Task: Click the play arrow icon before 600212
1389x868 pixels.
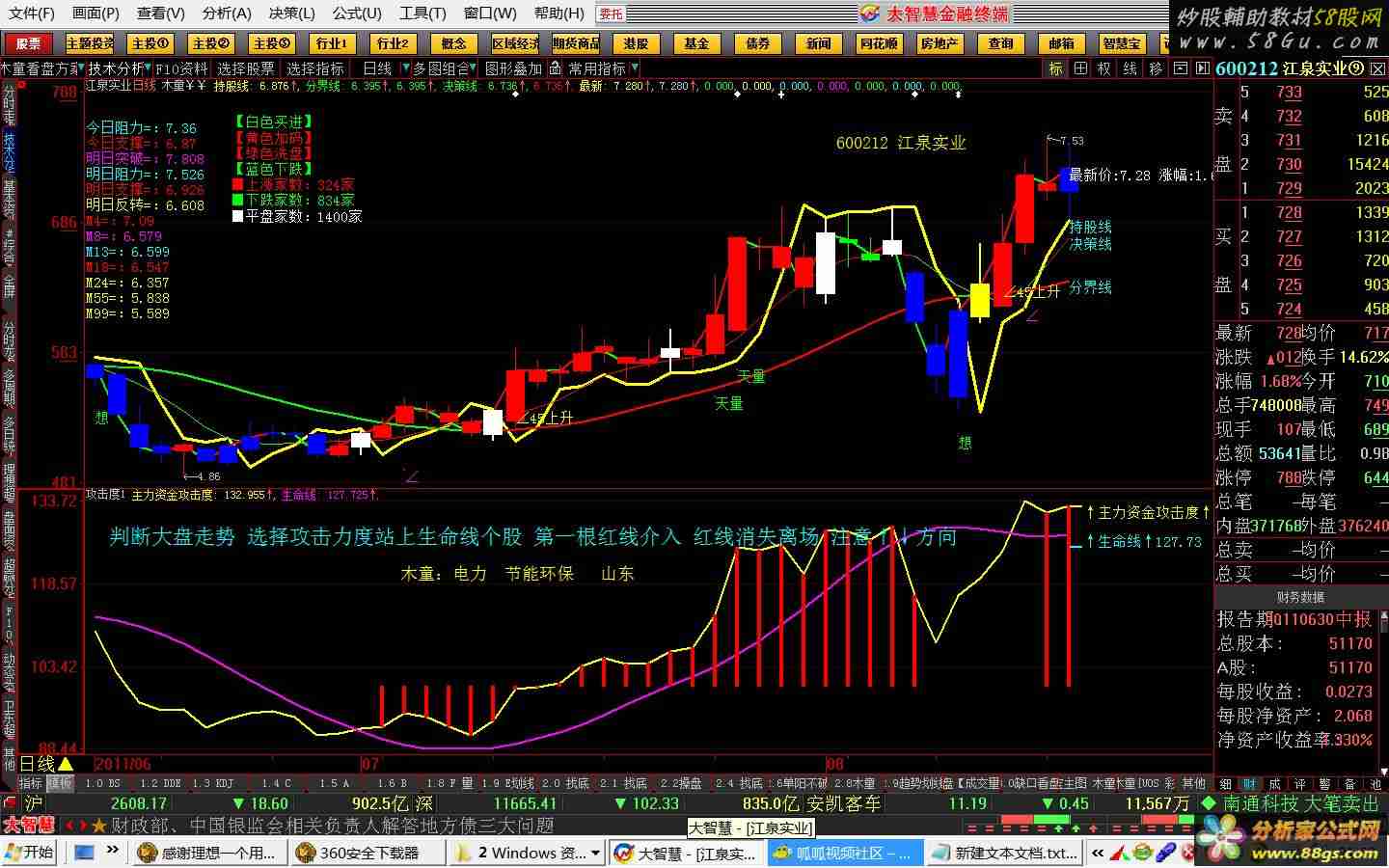Action: 1204,68
